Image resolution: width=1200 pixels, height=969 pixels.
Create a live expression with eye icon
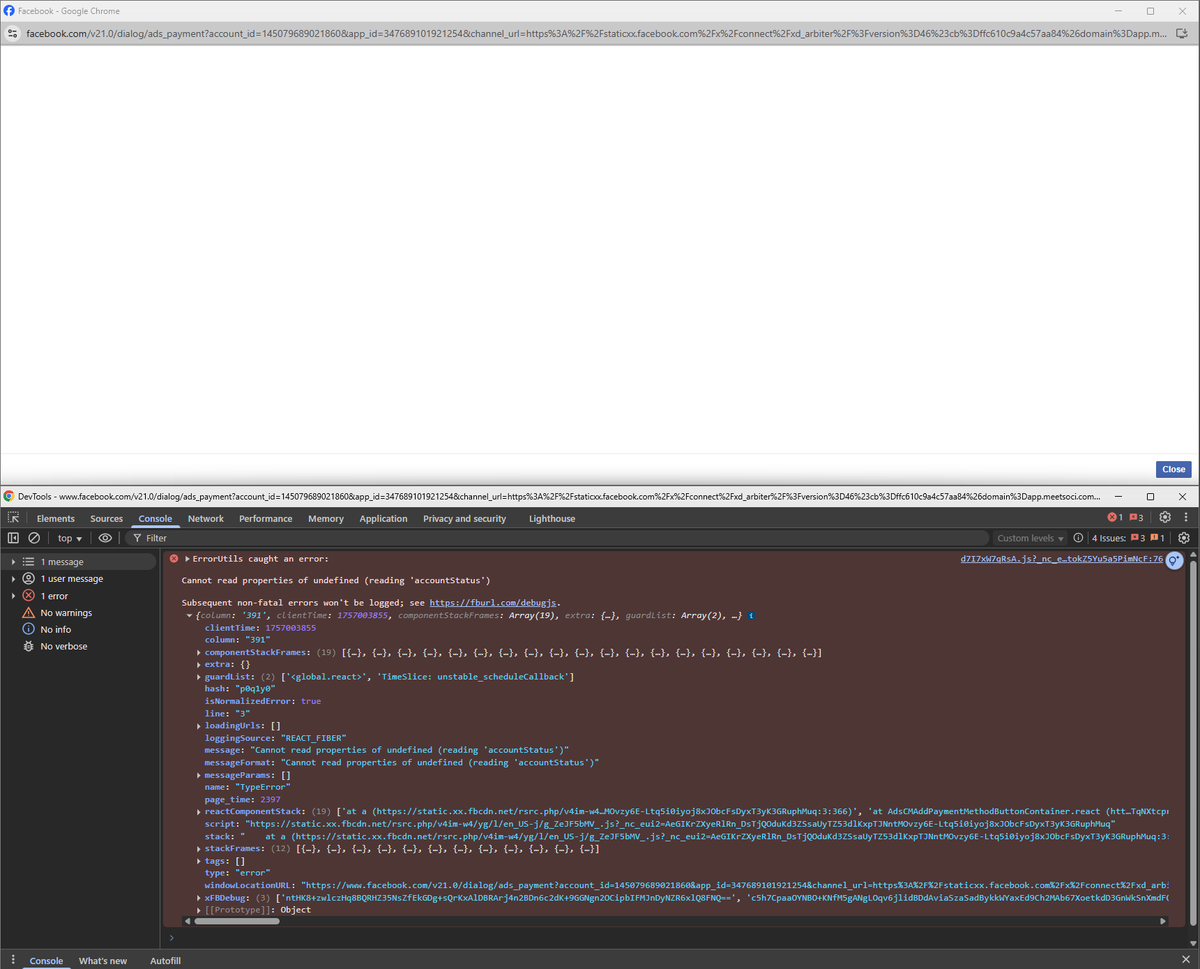[x=105, y=538]
